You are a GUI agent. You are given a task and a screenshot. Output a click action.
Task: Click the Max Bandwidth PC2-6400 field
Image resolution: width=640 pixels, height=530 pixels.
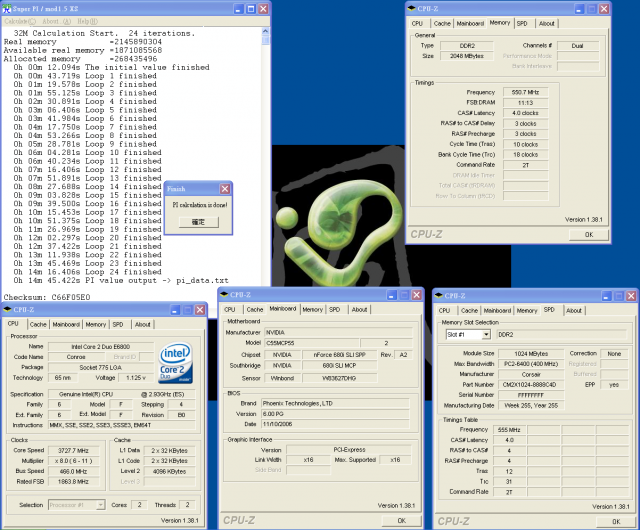coord(531,364)
